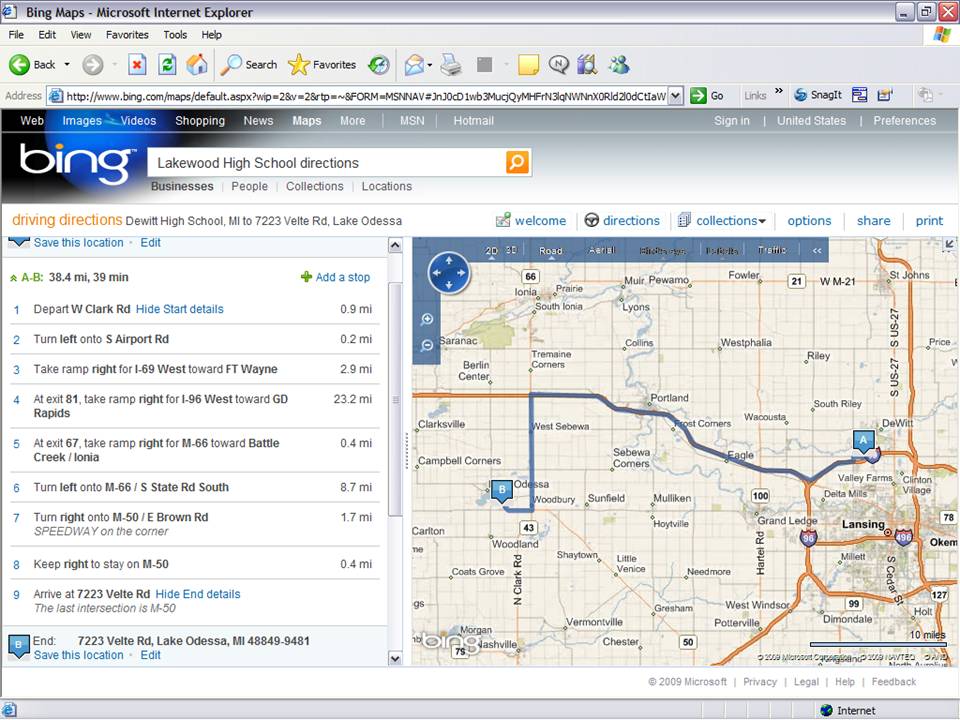
Task: Toggle map Labels option
Action: (722, 250)
